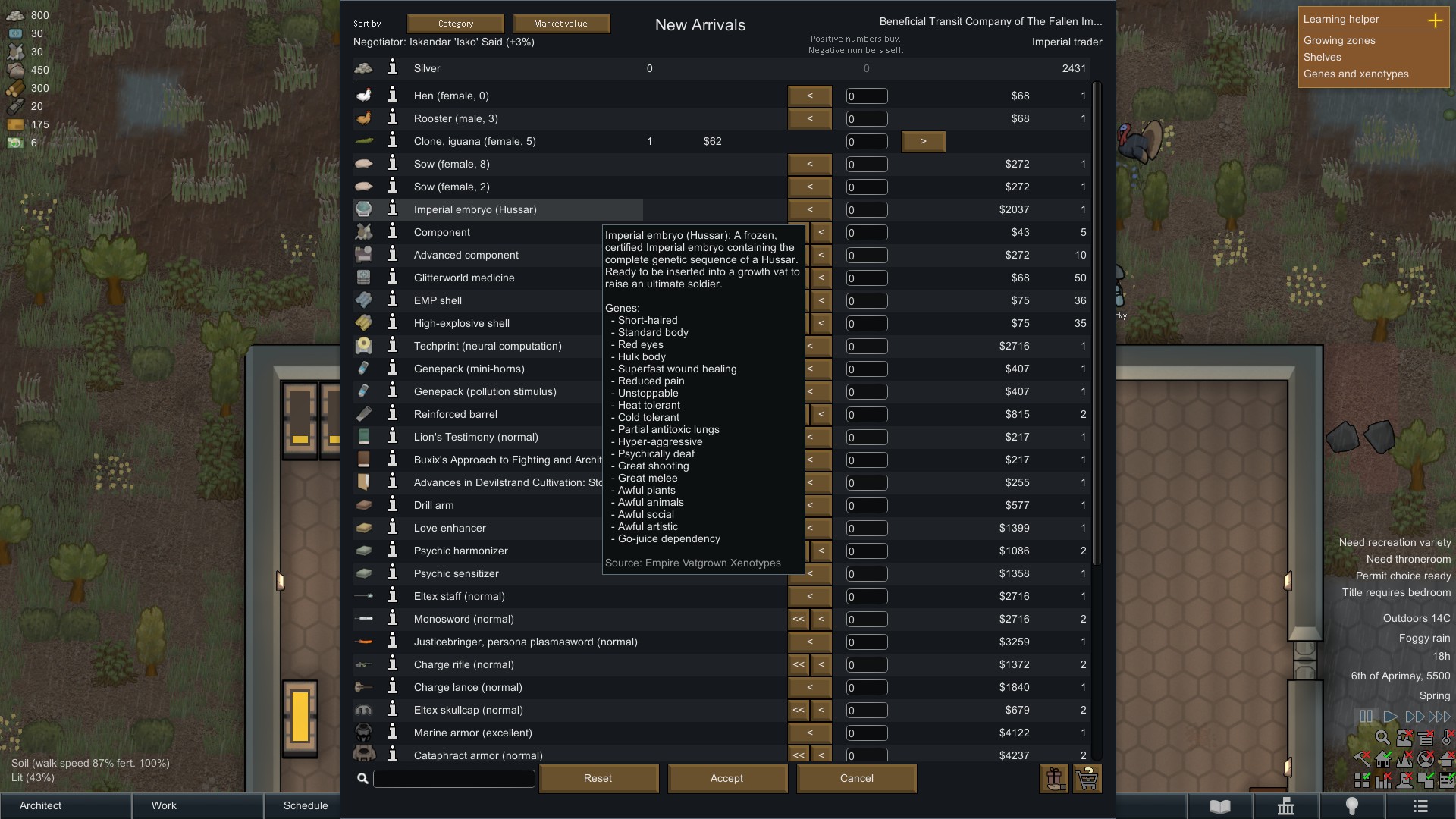
Task: Open Growing zones learning topic
Action: (1339, 40)
